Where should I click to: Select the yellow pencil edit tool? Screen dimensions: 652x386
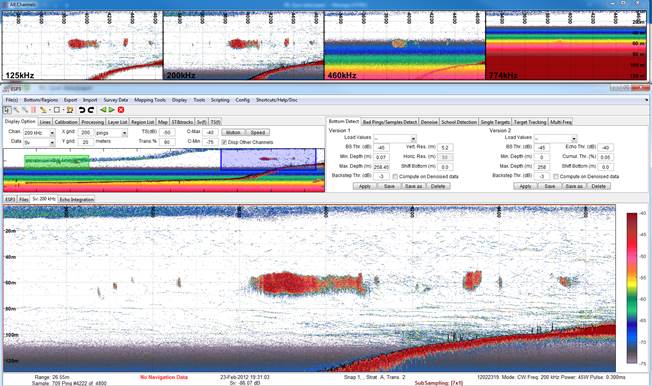43,110
